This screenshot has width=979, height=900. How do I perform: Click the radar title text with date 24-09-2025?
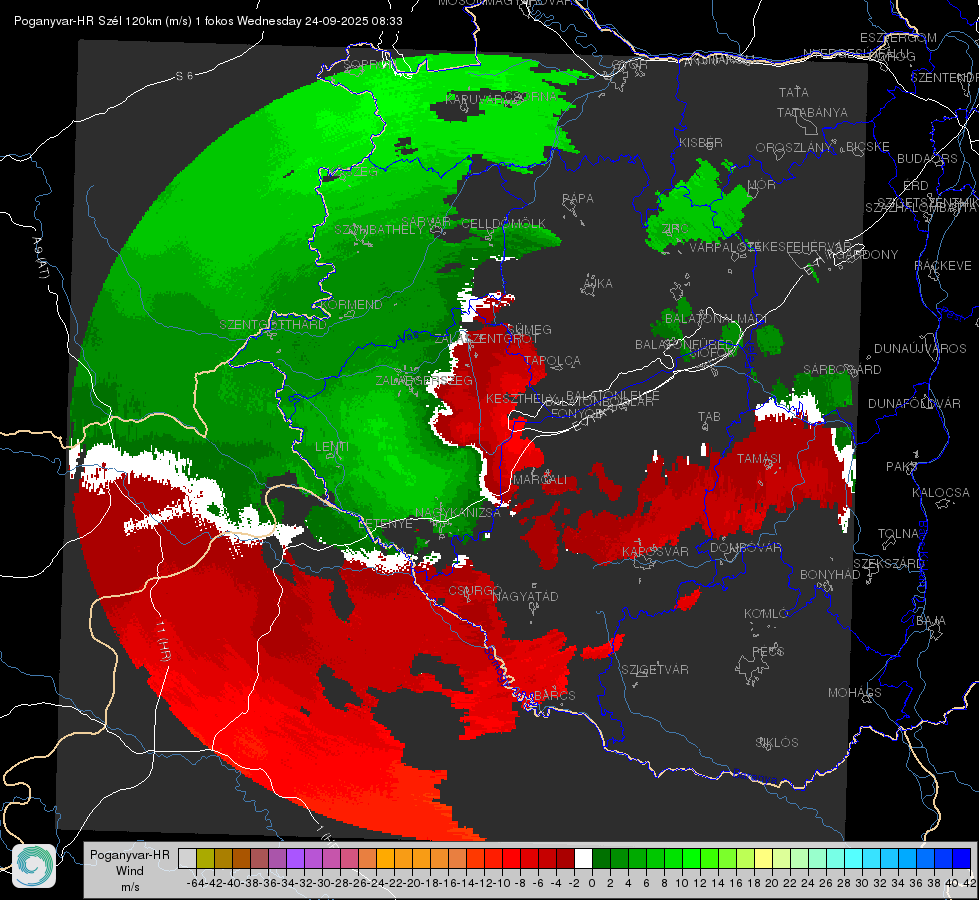tap(208, 21)
